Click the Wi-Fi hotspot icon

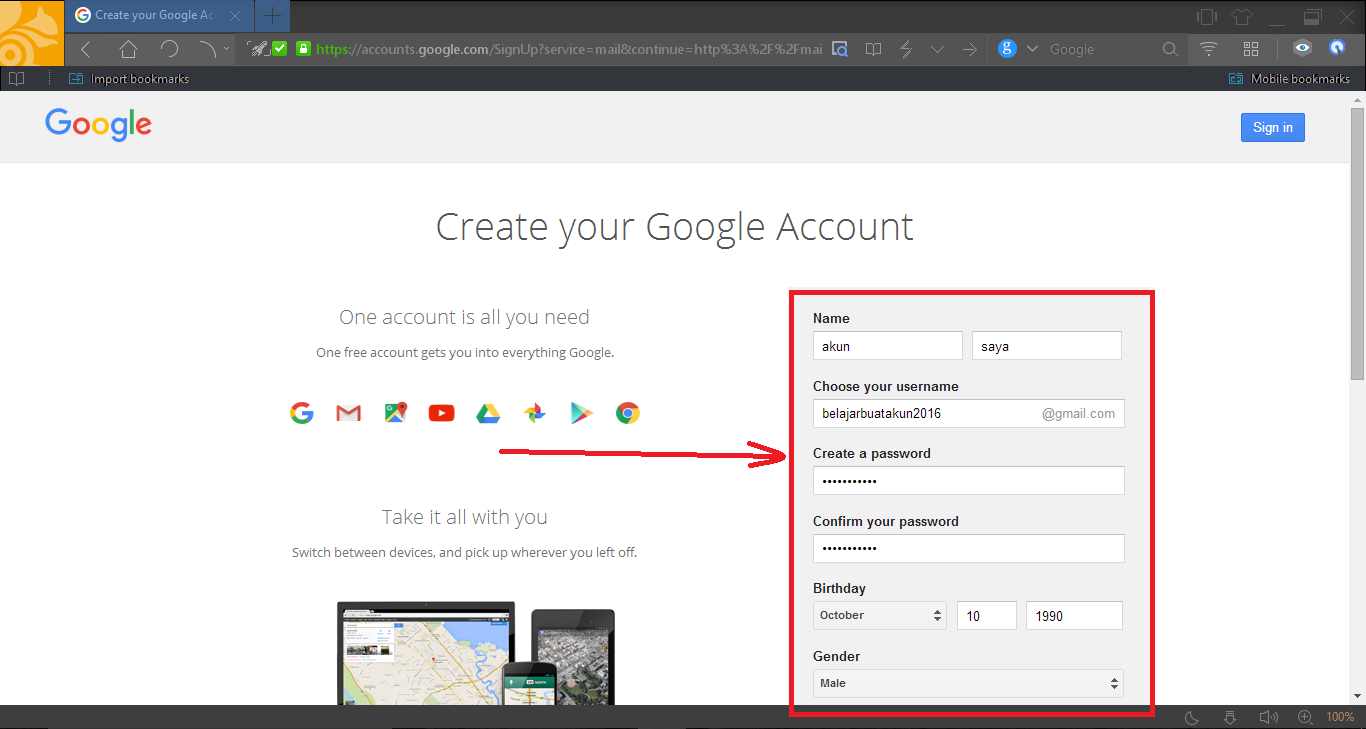[x=1209, y=49]
